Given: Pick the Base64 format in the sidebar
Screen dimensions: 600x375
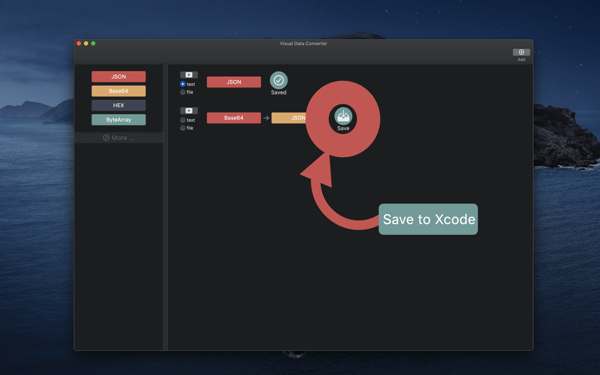Looking at the screenshot, I should pyautogui.click(x=119, y=91).
